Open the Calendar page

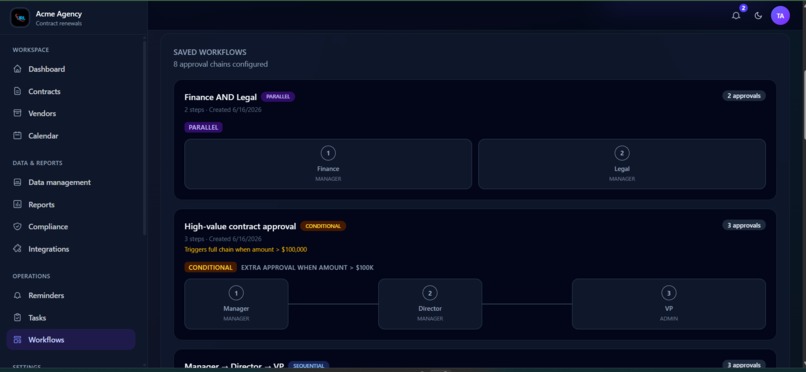[x=71, y=136]
